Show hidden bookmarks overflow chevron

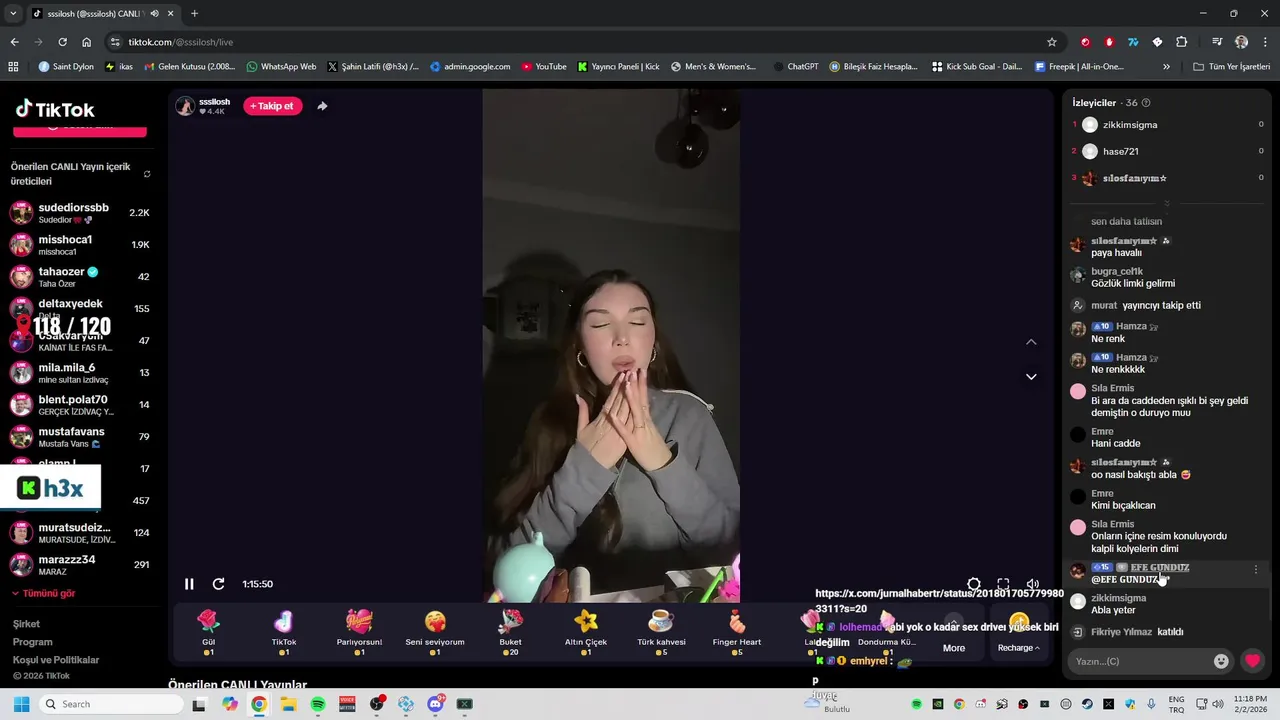[x=1166, y=67]
